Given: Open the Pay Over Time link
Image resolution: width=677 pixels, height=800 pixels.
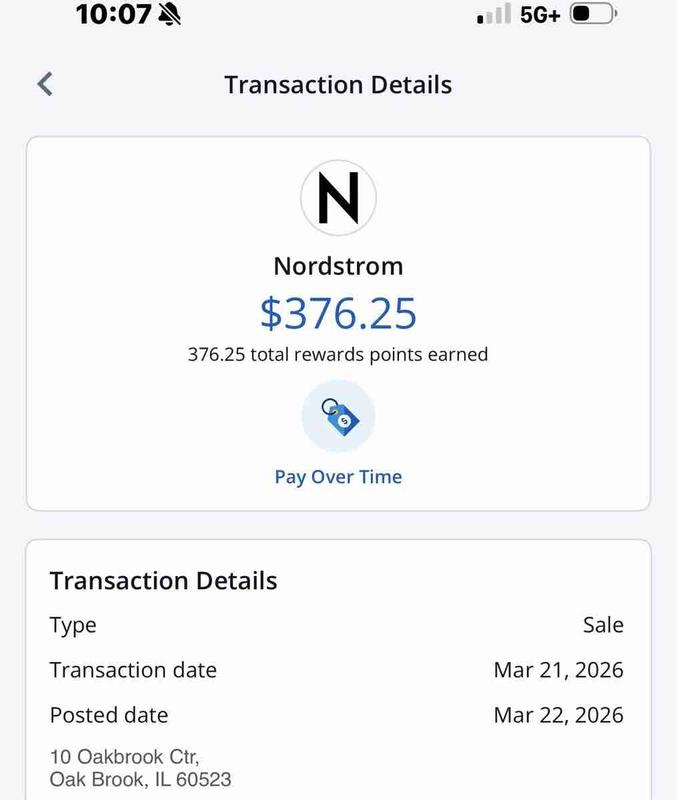Looking at the screenshot, I should click(x=338, y=477).
